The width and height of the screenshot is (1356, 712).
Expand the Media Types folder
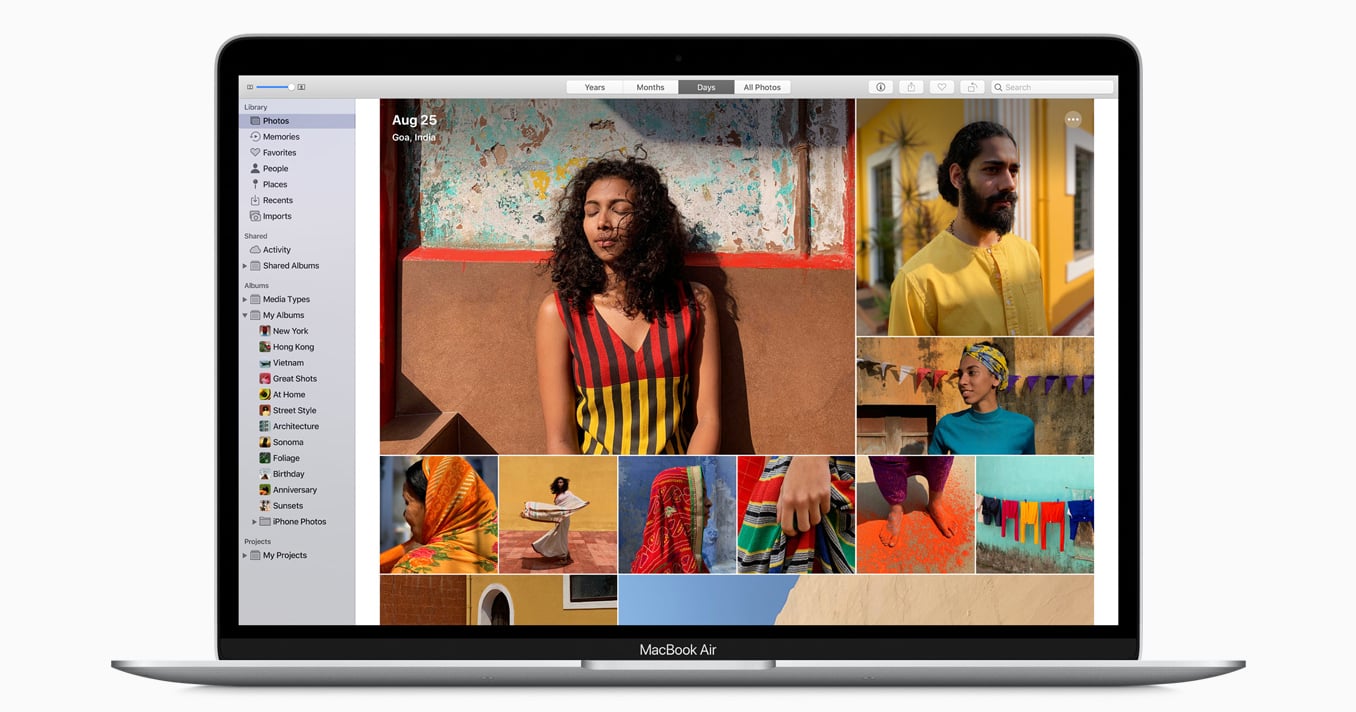click(245, 300)
